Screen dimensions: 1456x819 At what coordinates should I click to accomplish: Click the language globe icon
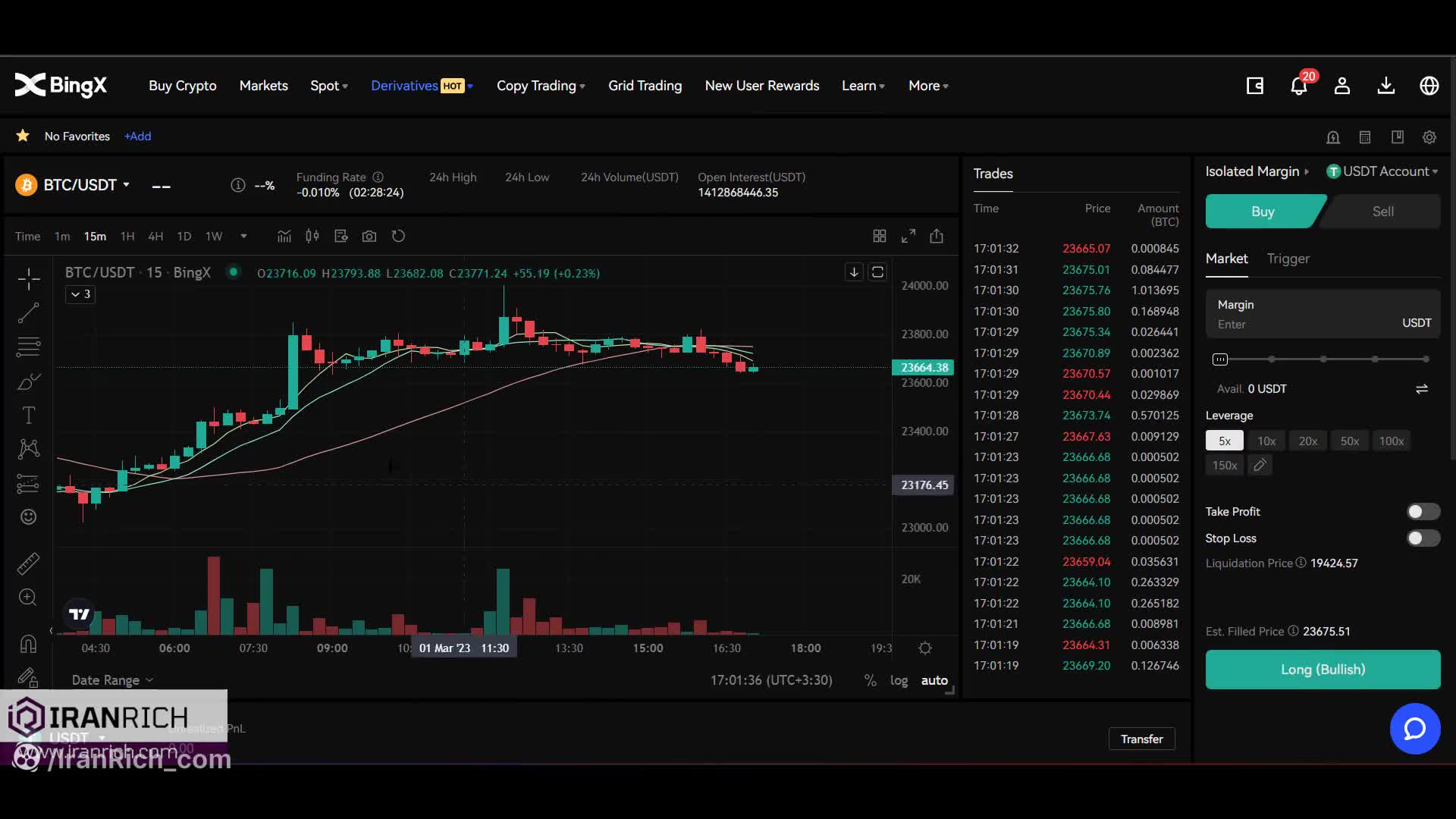pos(1429,86)
